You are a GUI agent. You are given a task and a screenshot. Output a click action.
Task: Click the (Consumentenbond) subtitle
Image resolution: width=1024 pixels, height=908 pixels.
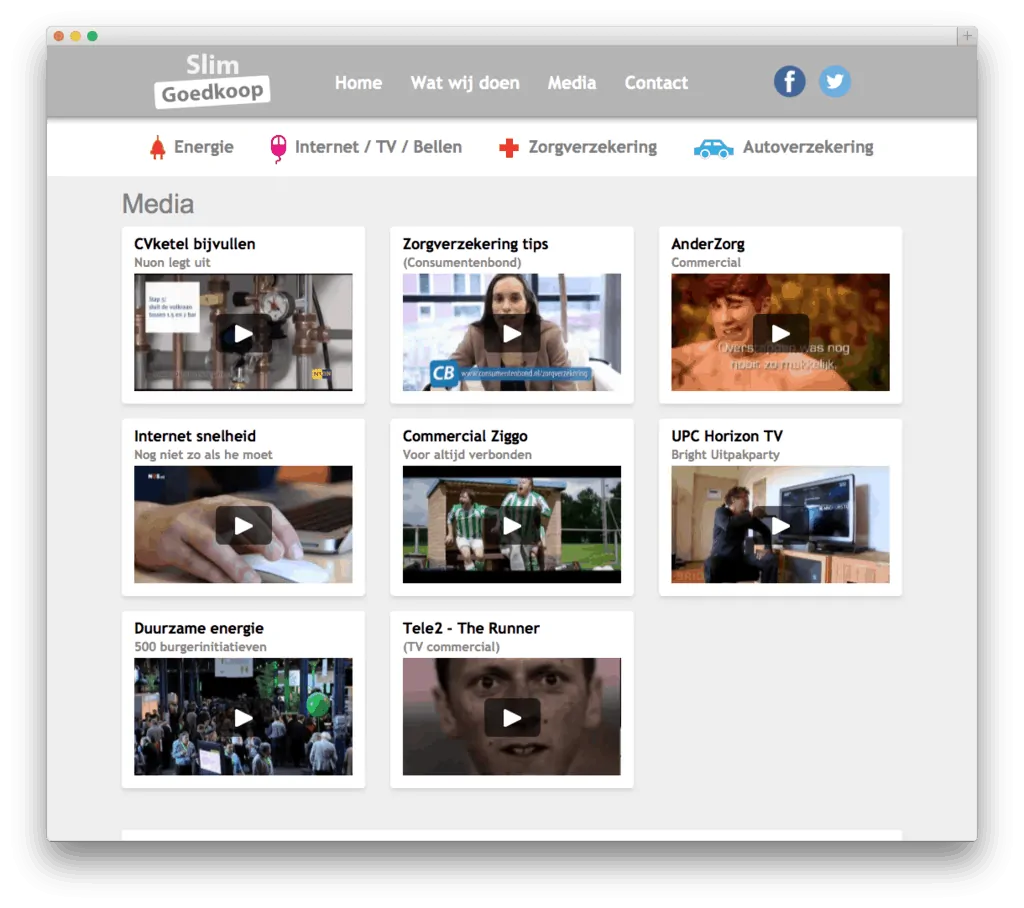coord(462,262)
